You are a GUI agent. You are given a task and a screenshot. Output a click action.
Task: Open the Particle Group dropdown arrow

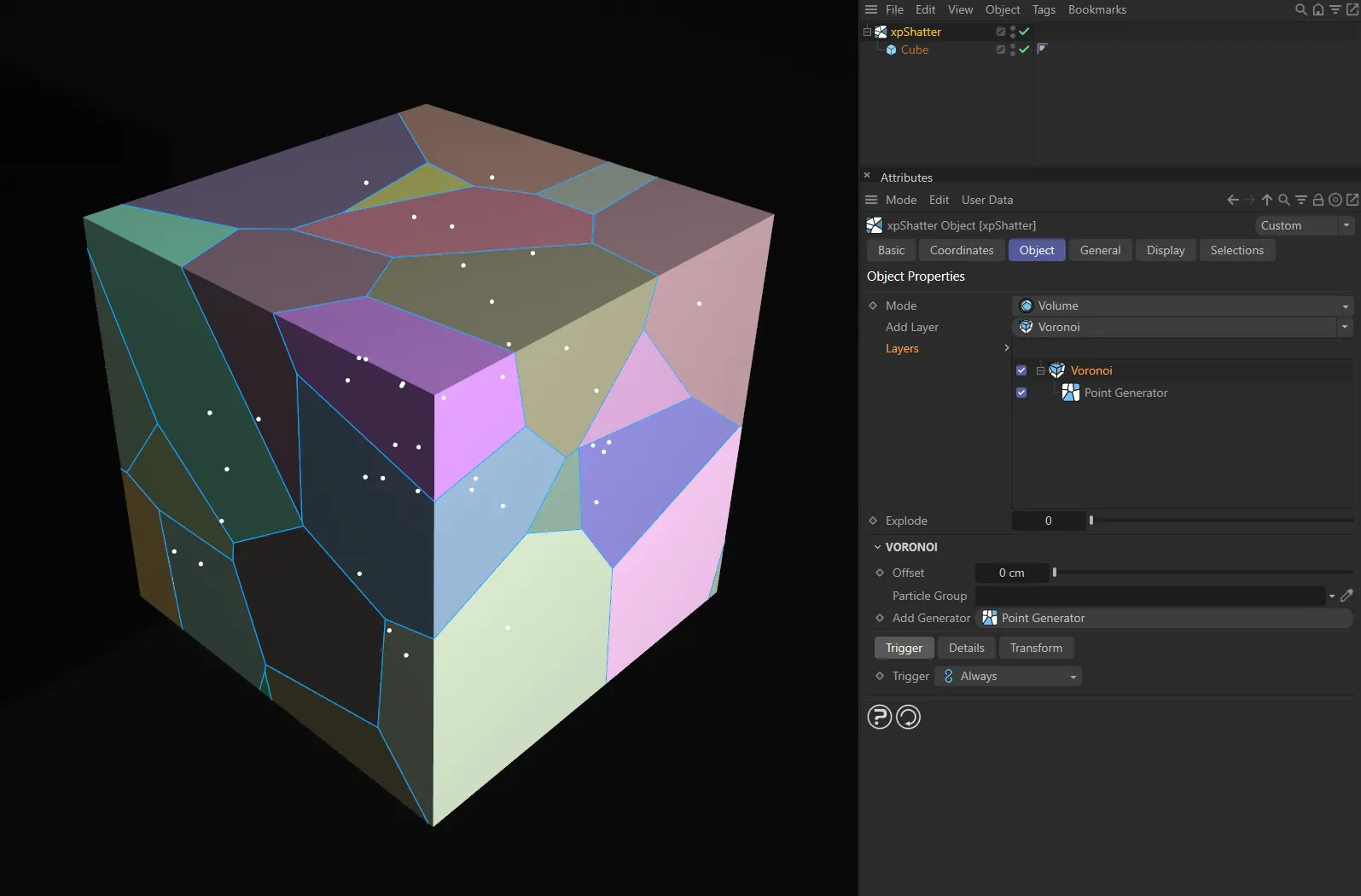click(x=1332, y=596)
